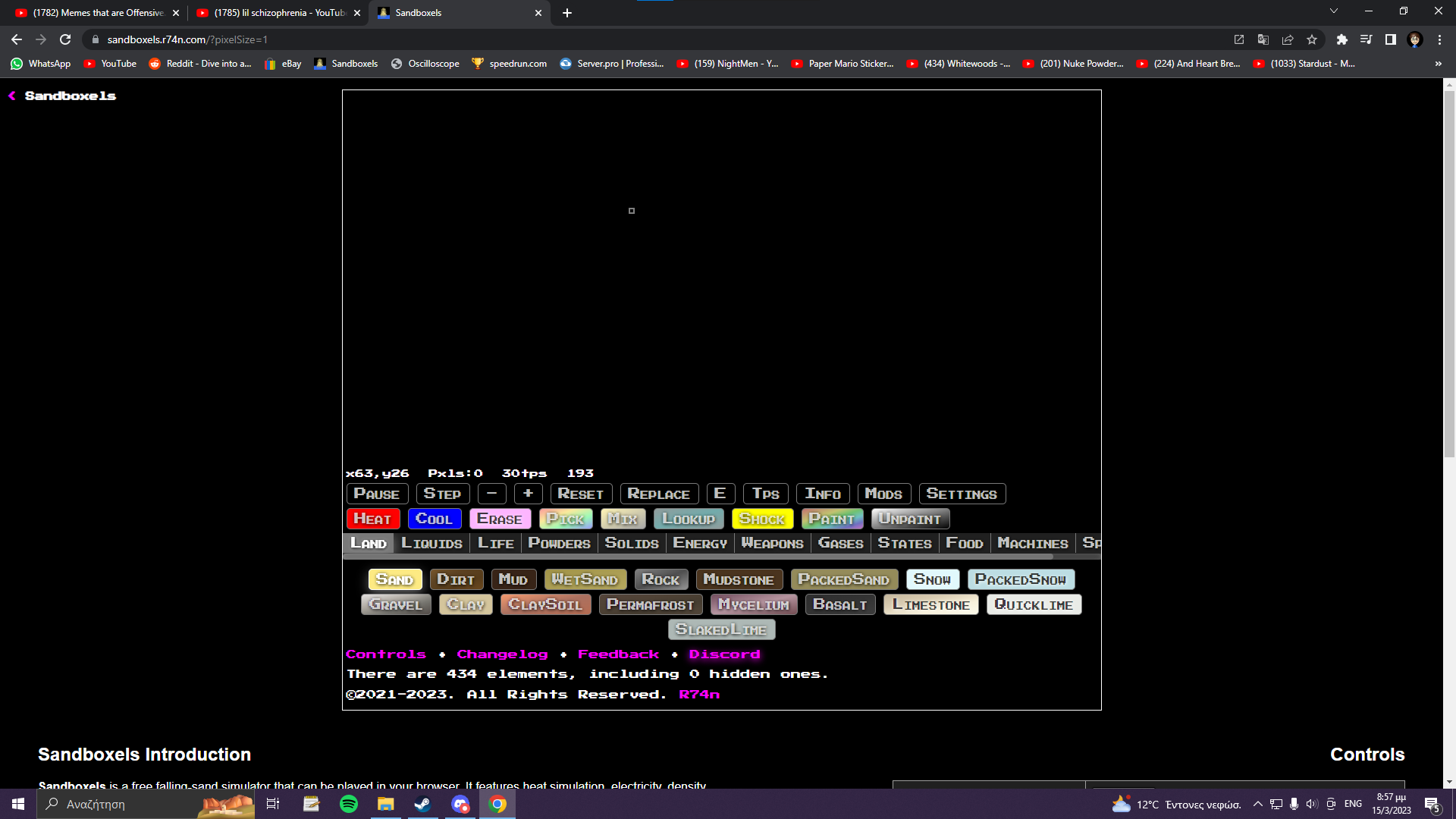Open the Chrome side panel icon

pos(1390,39)
